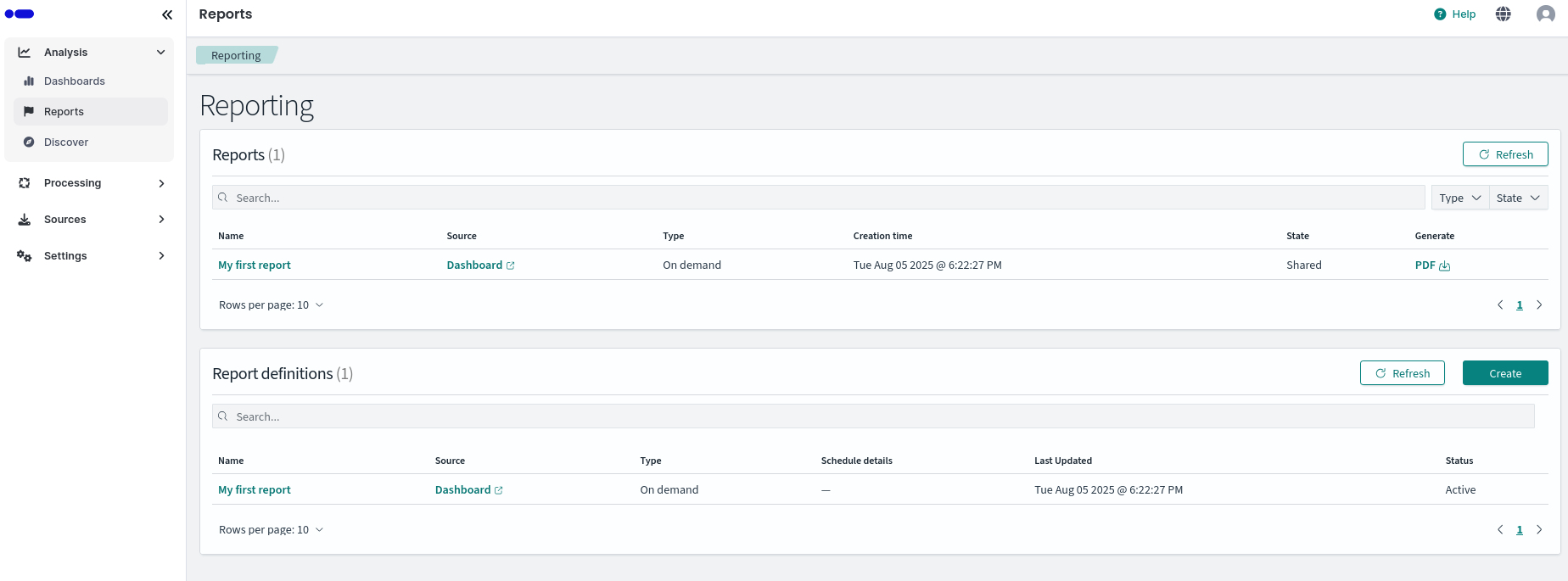Click the language globe icon
1568x581 pixels.
coord(1503,14)
